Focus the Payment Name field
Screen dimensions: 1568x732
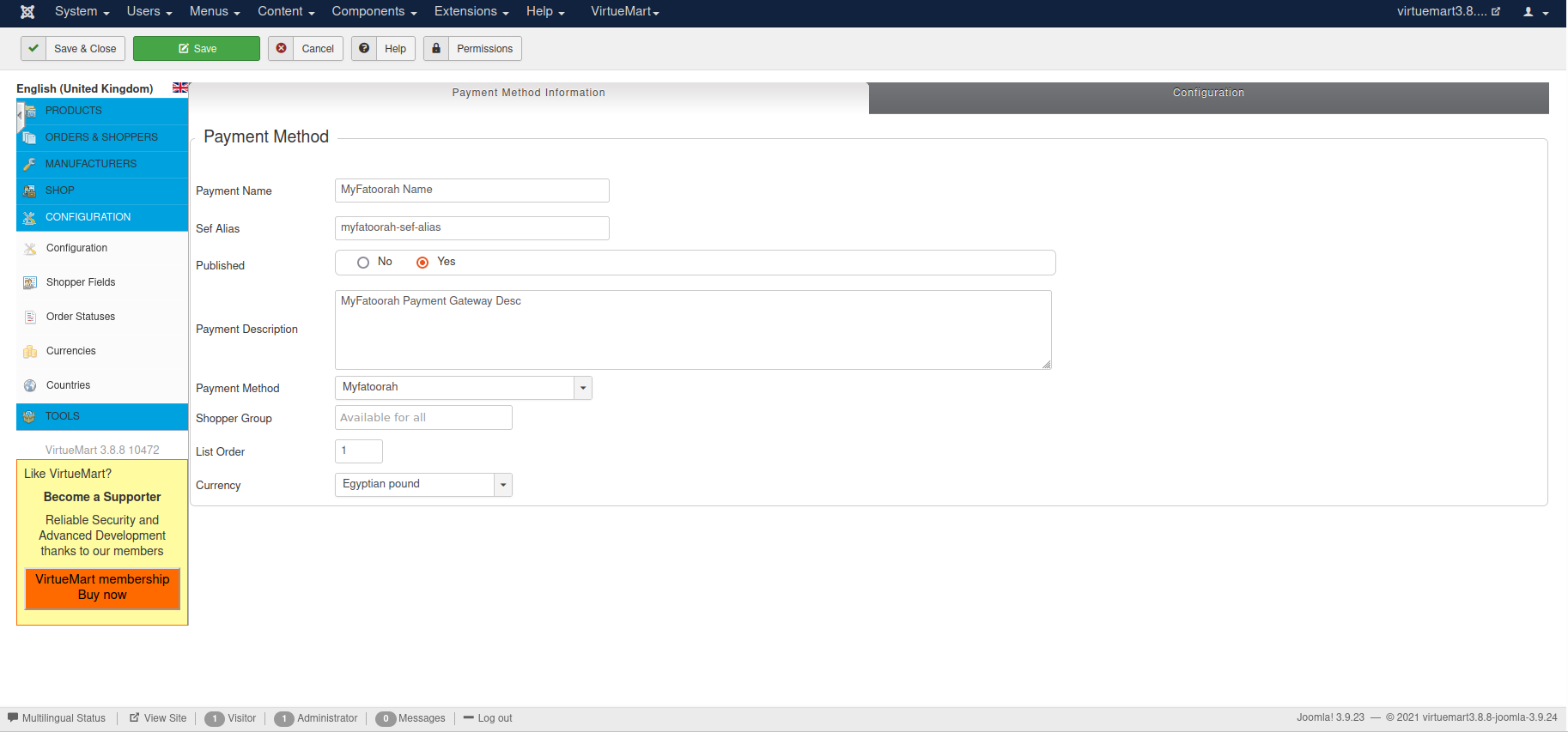472,191
